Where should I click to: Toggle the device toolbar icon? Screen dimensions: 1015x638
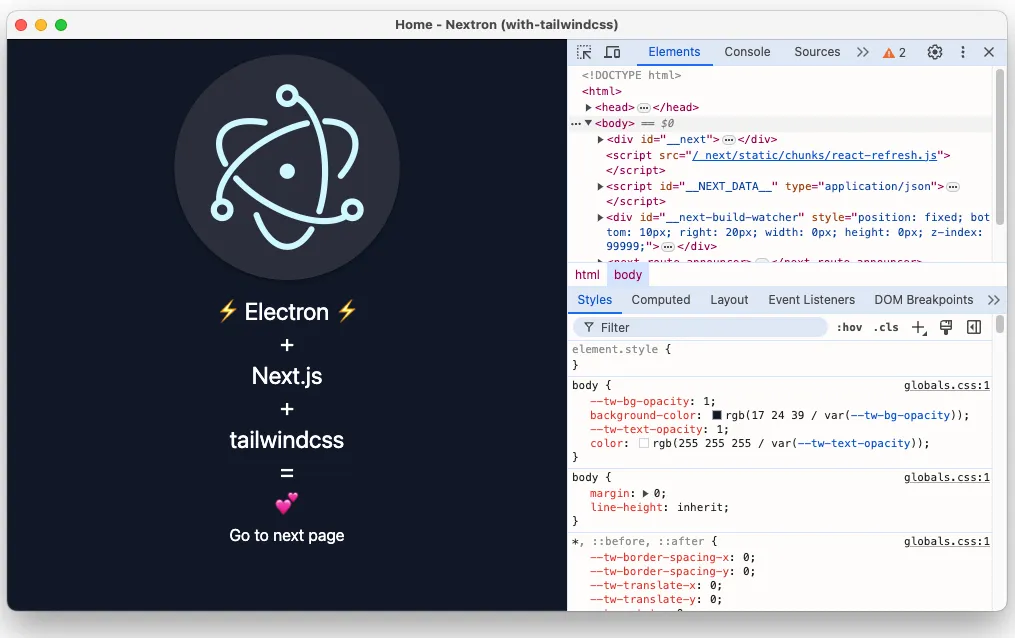[612, 51]
